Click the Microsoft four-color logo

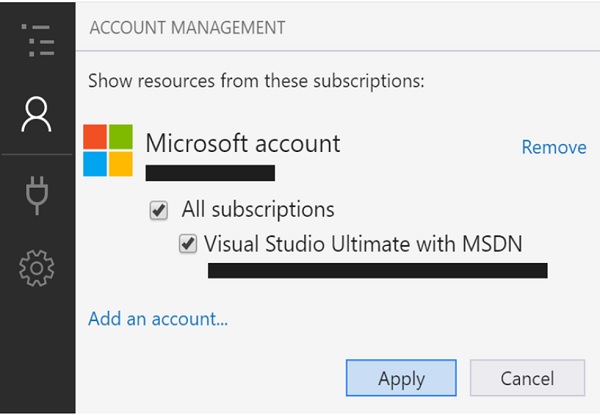click(x=108, y=150)
